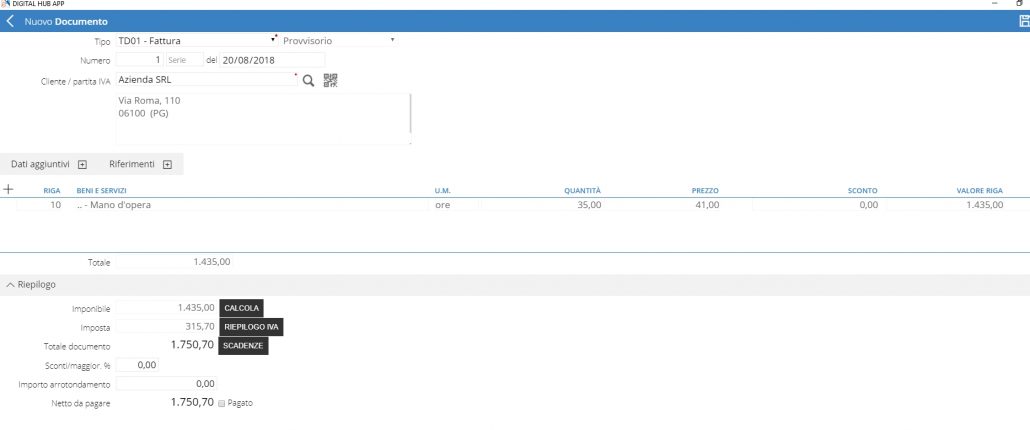Image resolution: width=1030 pixels, height=430 pixels.
Task: Open SCADENZE button
Action: coord(243,346)
